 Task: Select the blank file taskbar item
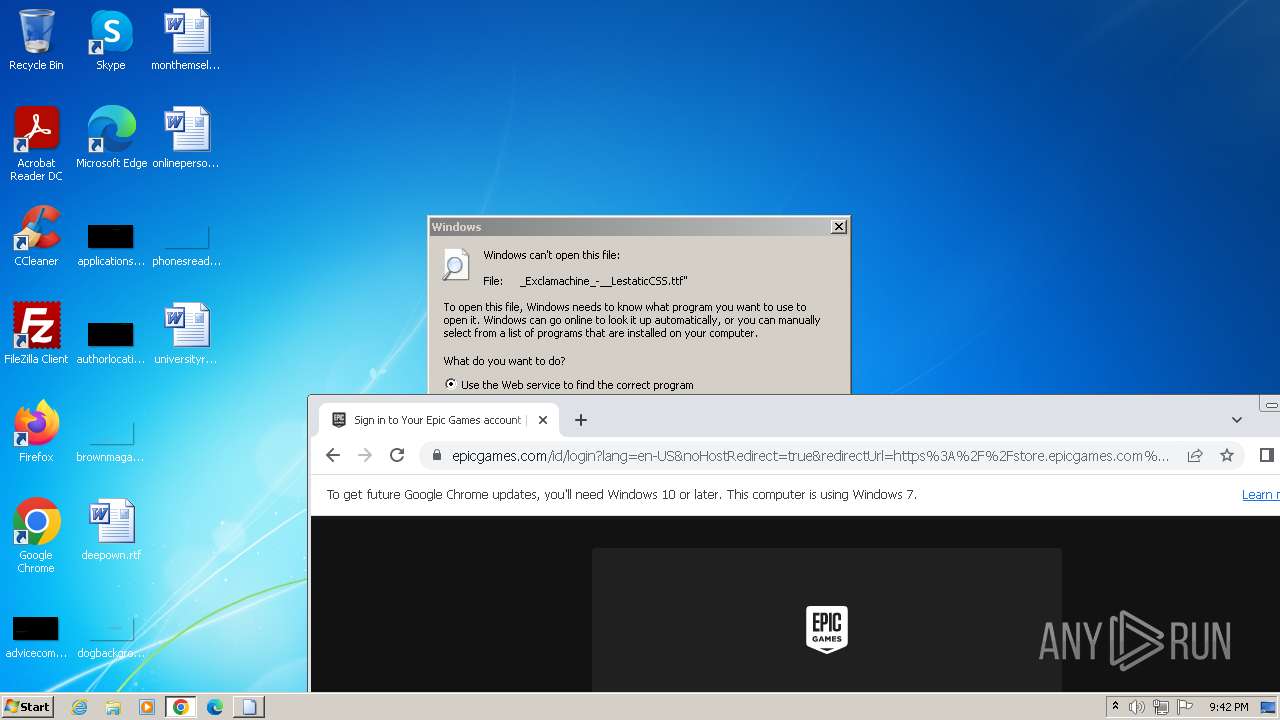click(248, 707)
